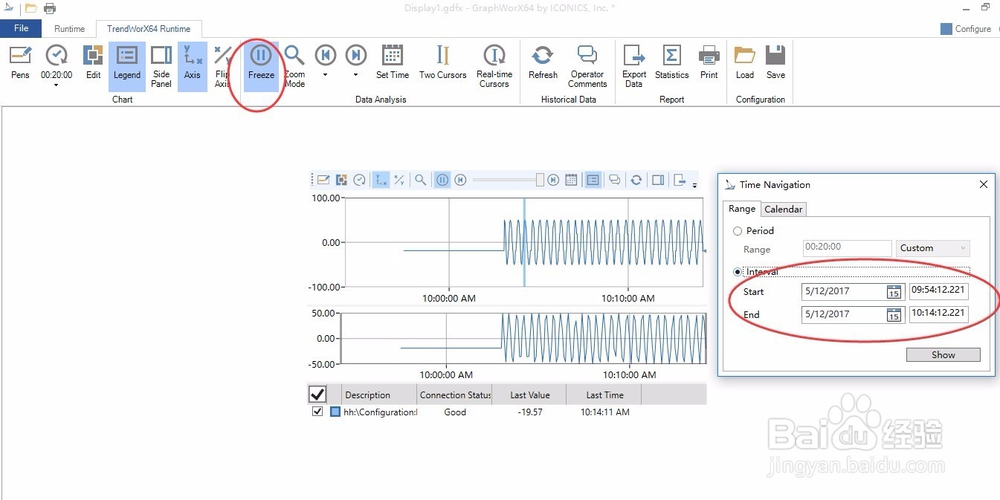Click the step back time ribbon icon
Image resolution: width=1000 pixels, height=500 pixels.
325,55
